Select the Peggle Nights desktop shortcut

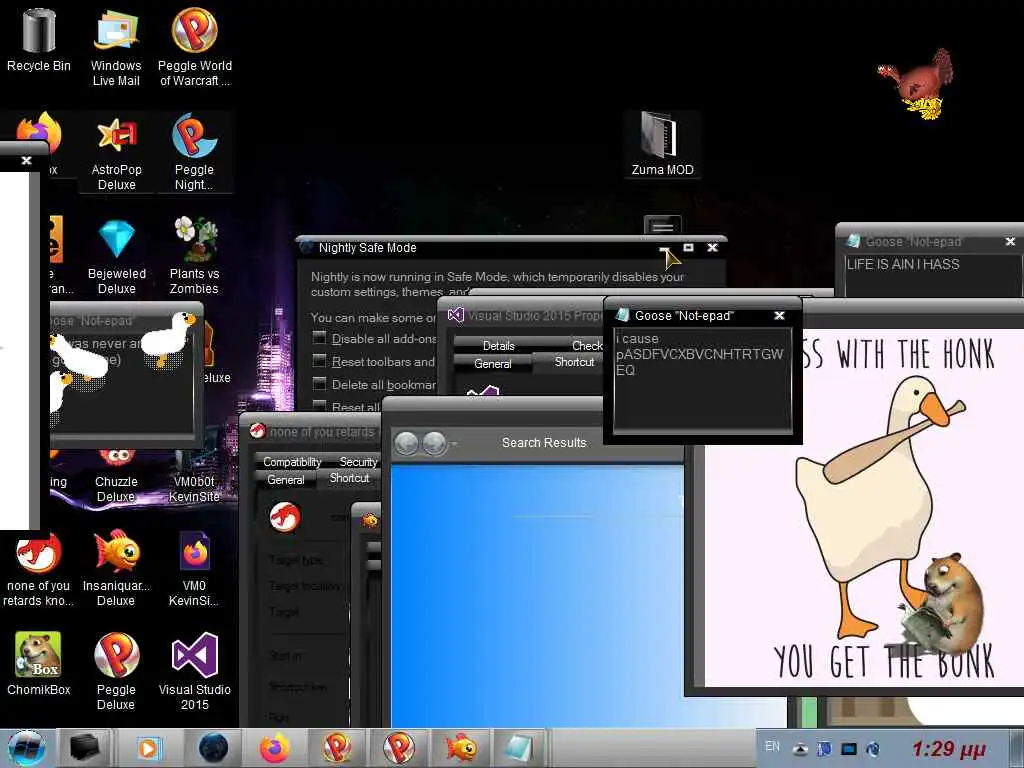click(194, 152)
